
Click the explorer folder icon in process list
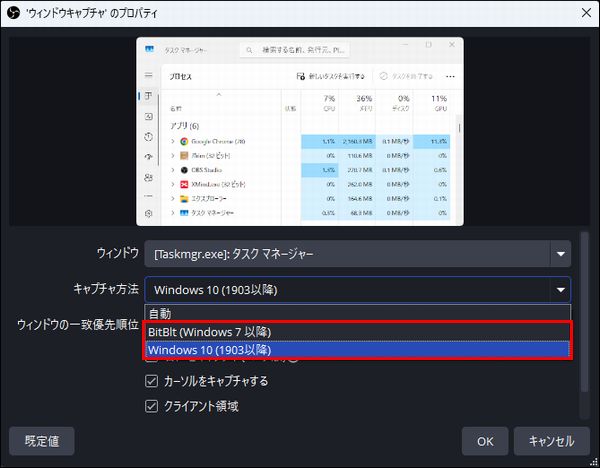pyautogui.click(x=184, y=198)
